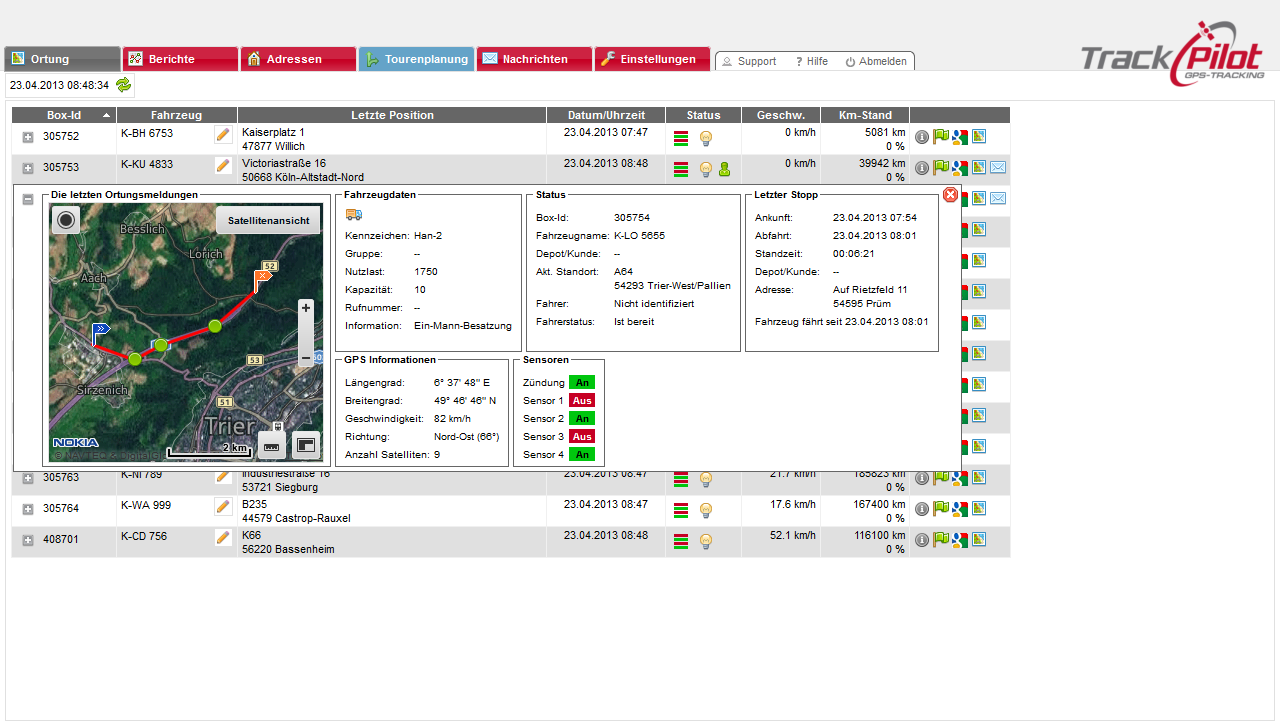Click the map picture icon for box 408701

[x=978, y=540]
